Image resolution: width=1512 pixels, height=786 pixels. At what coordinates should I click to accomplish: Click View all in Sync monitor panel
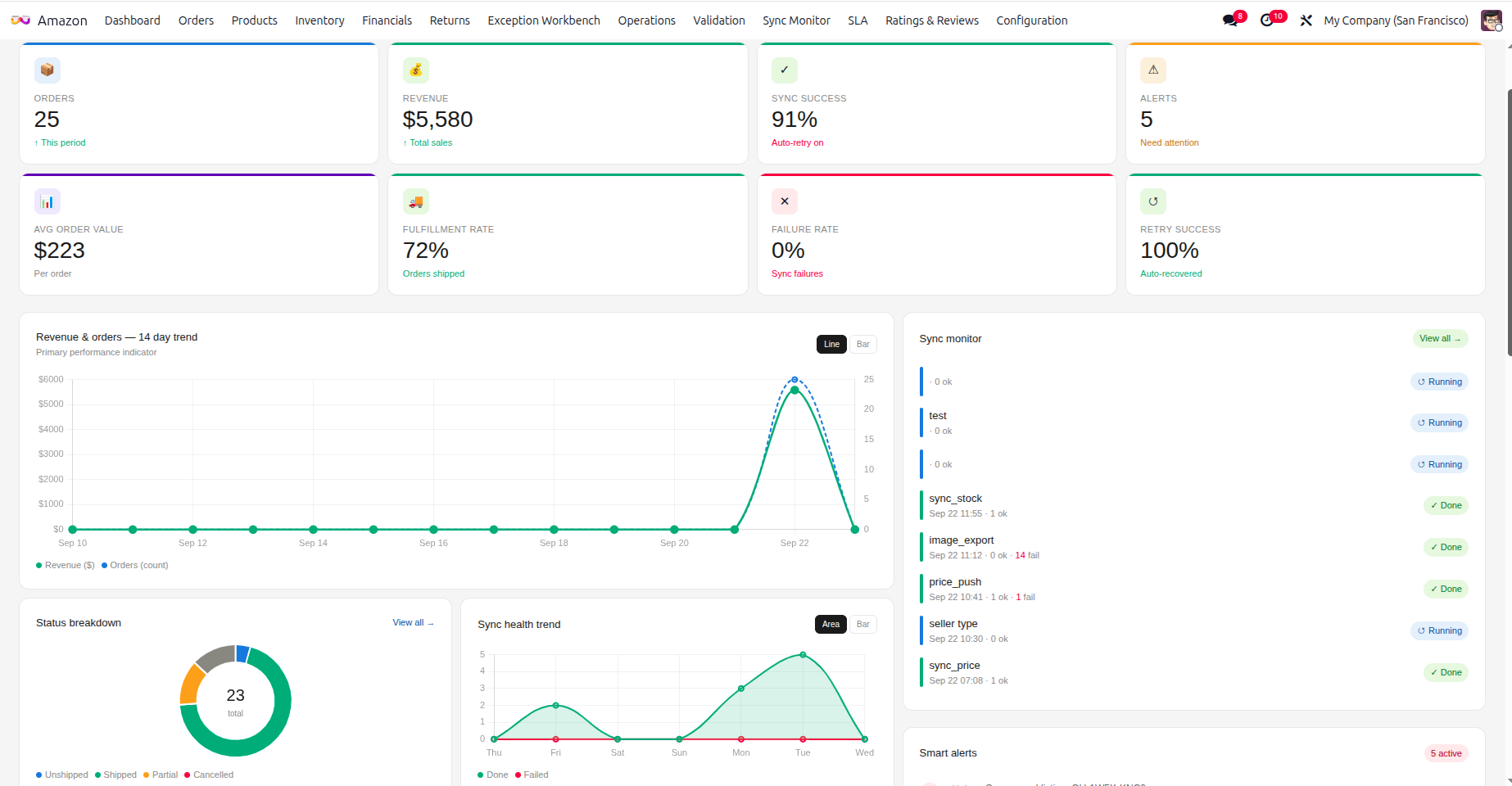(1440, 339)
